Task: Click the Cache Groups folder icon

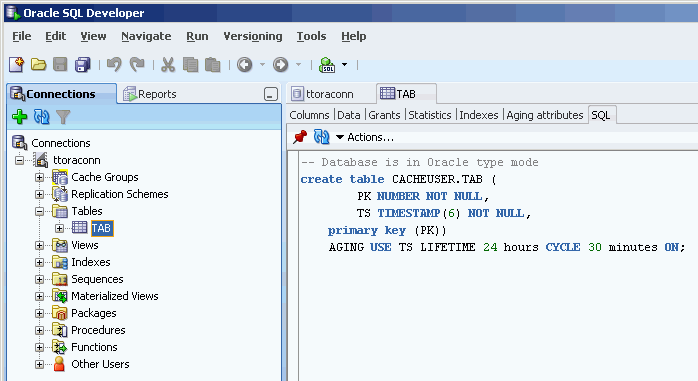Action: pos(60,177)
